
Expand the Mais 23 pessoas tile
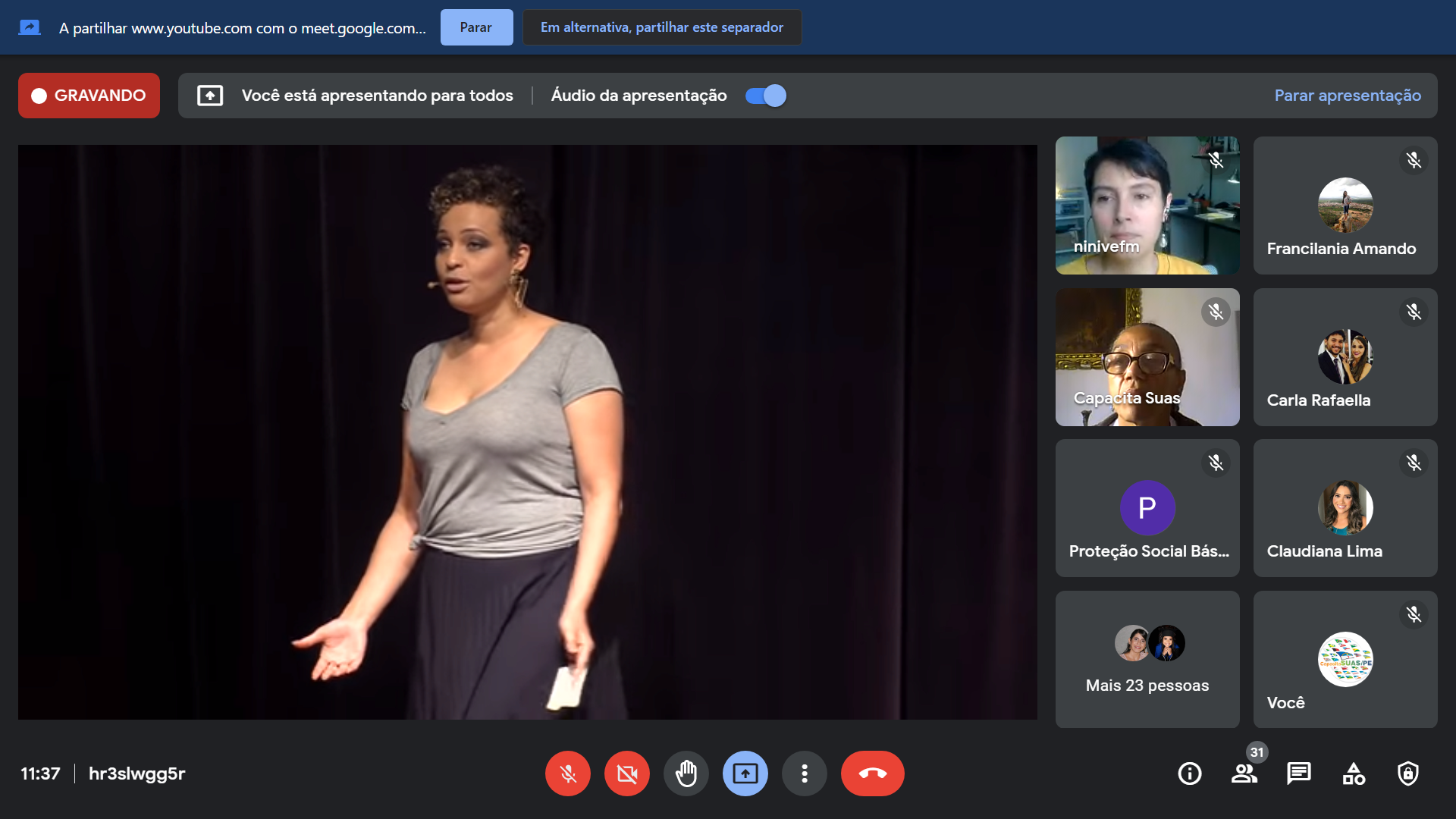[1147, 659]
